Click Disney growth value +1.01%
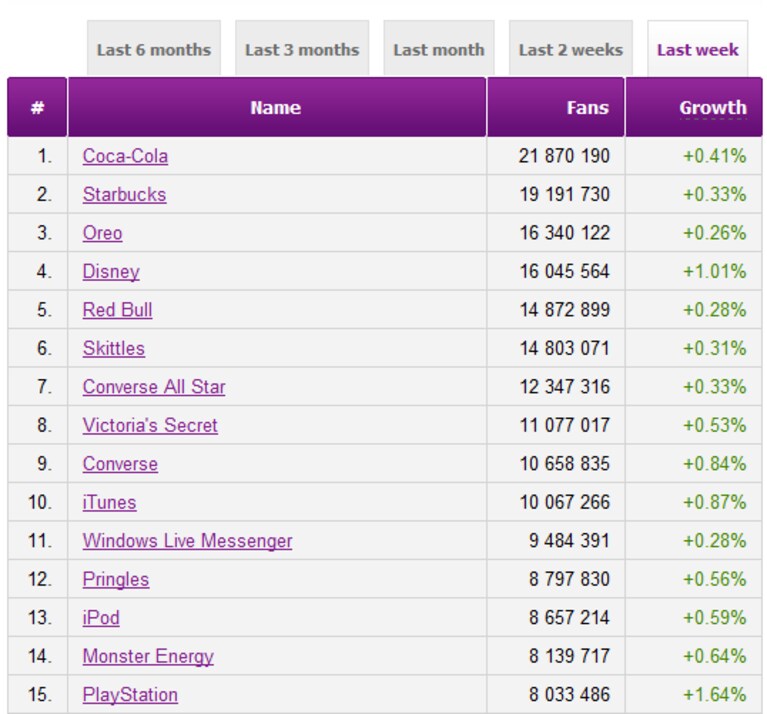The width and height of the screenshot is (767, 714). [x=715, y=271]
